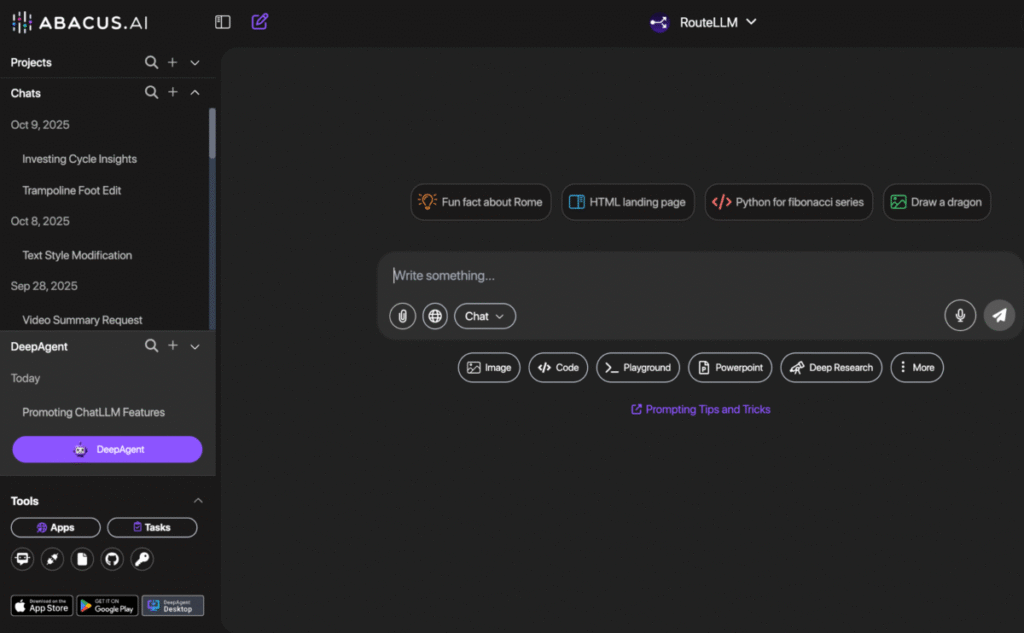This screenshot has width=1024, height=633.
Task: Open the Tasks tools button
Action: coord(152,527)
